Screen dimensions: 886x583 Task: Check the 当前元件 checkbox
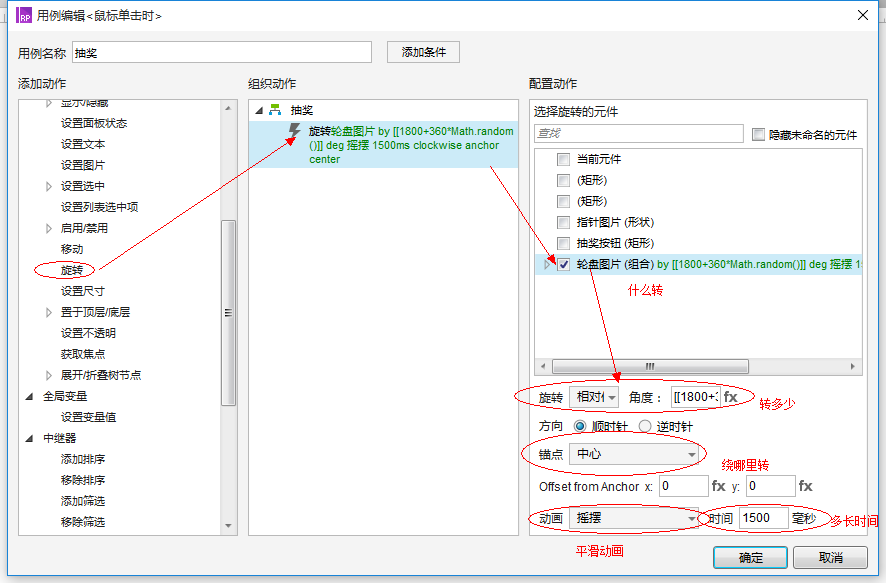coord(563,159)
